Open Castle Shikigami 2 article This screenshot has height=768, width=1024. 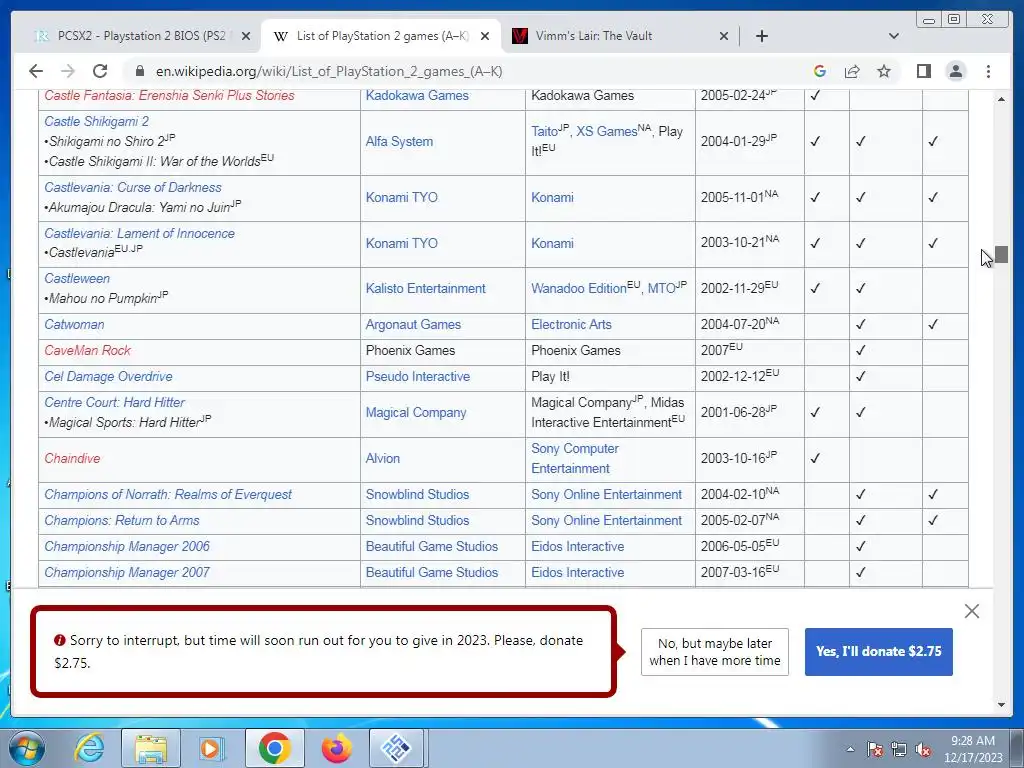click(x=97, y=121)
